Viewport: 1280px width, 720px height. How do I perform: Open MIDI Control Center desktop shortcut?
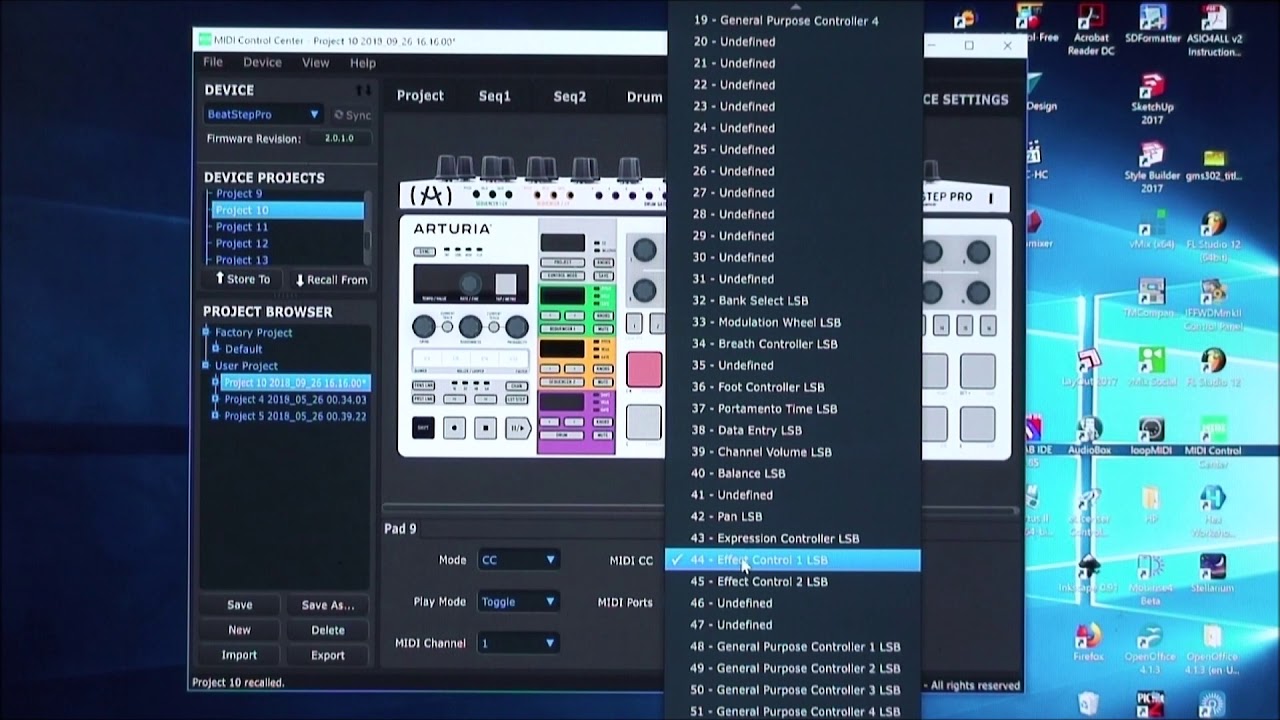tap(1212, 442)
